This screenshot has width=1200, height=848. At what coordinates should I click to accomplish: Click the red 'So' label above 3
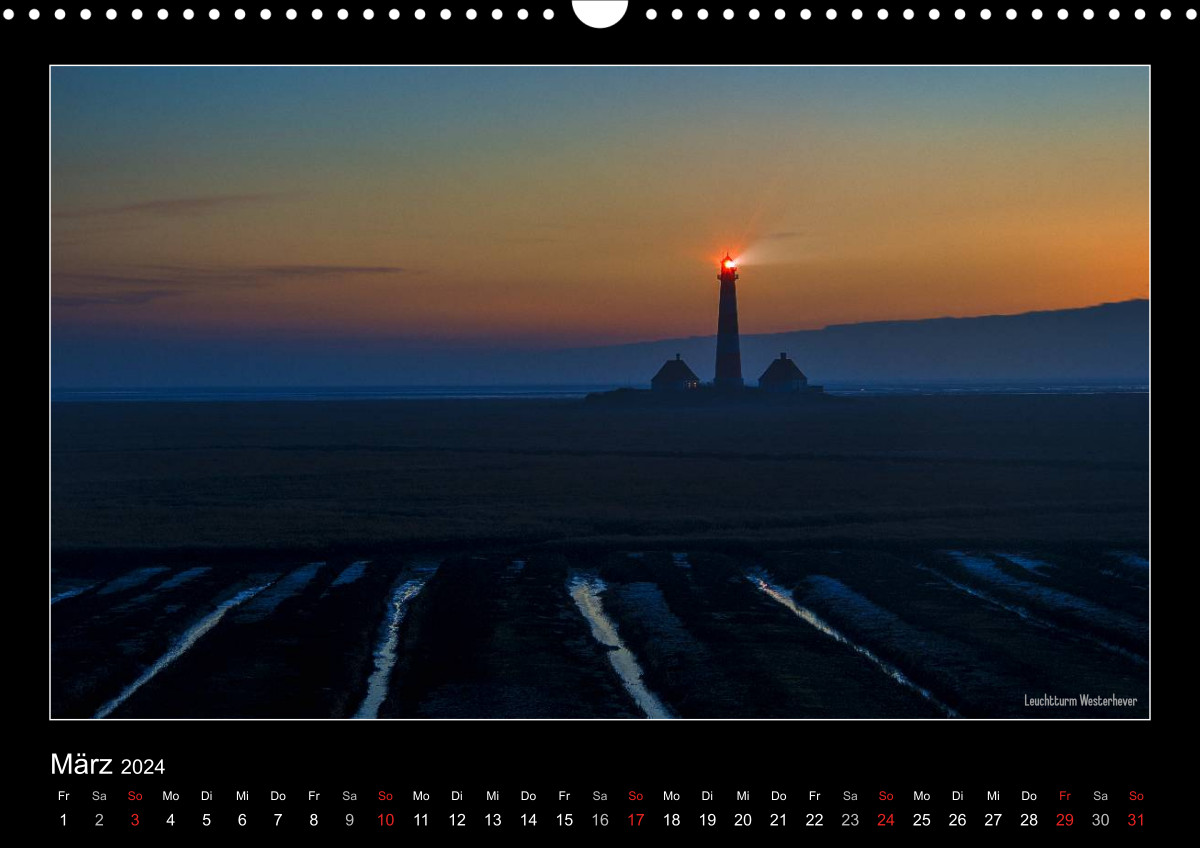click(x=135, y=796)
